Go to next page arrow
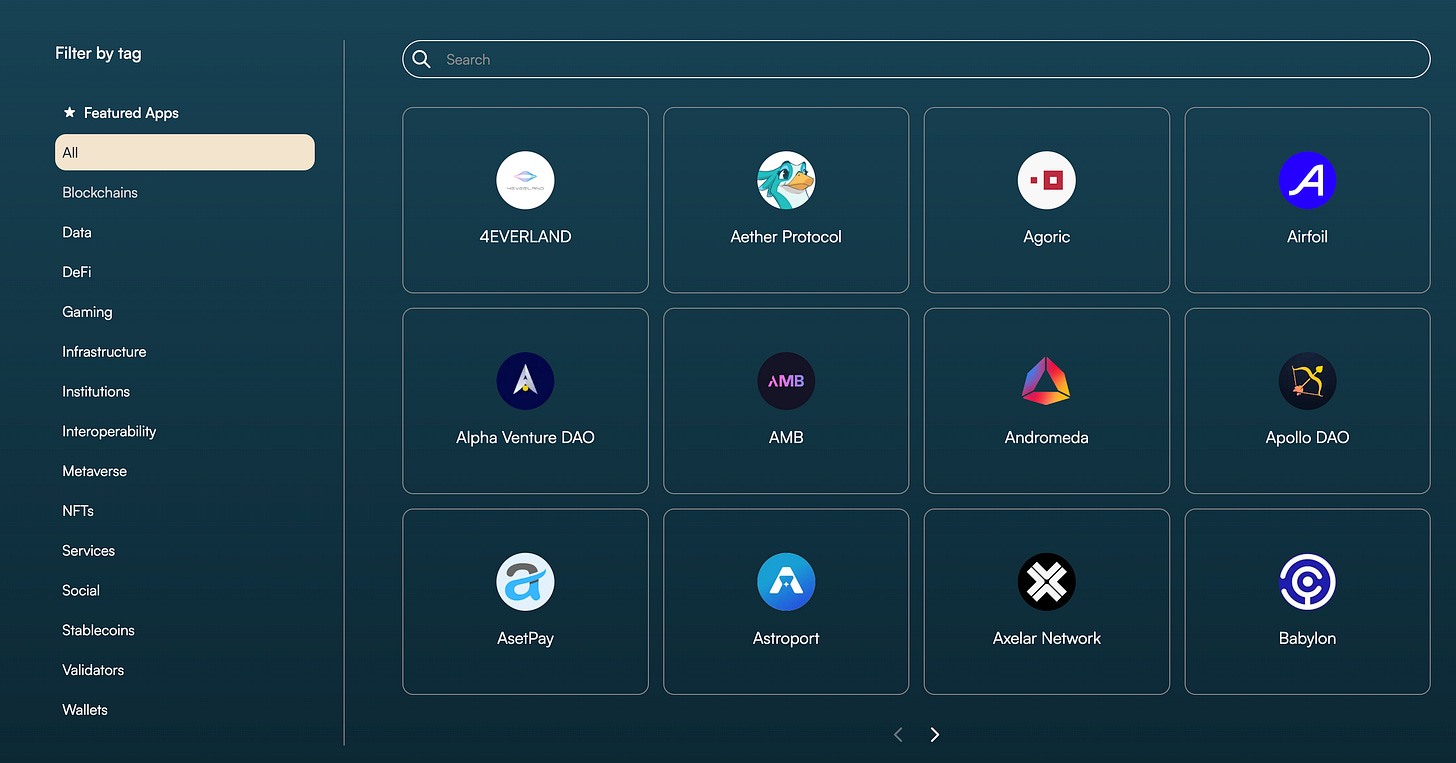 tap(935, 735)
